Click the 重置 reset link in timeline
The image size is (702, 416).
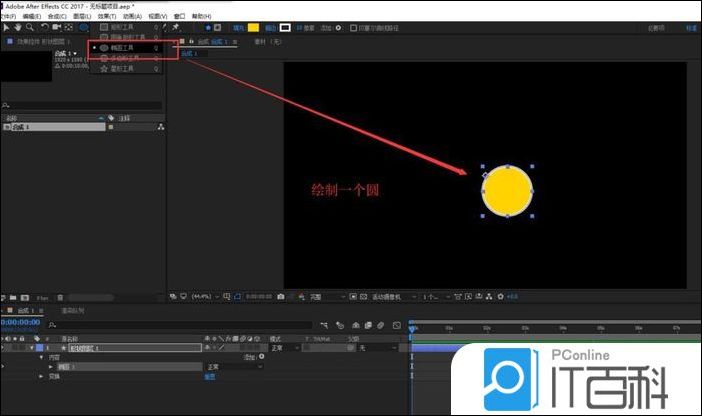[x=210, y=377]
